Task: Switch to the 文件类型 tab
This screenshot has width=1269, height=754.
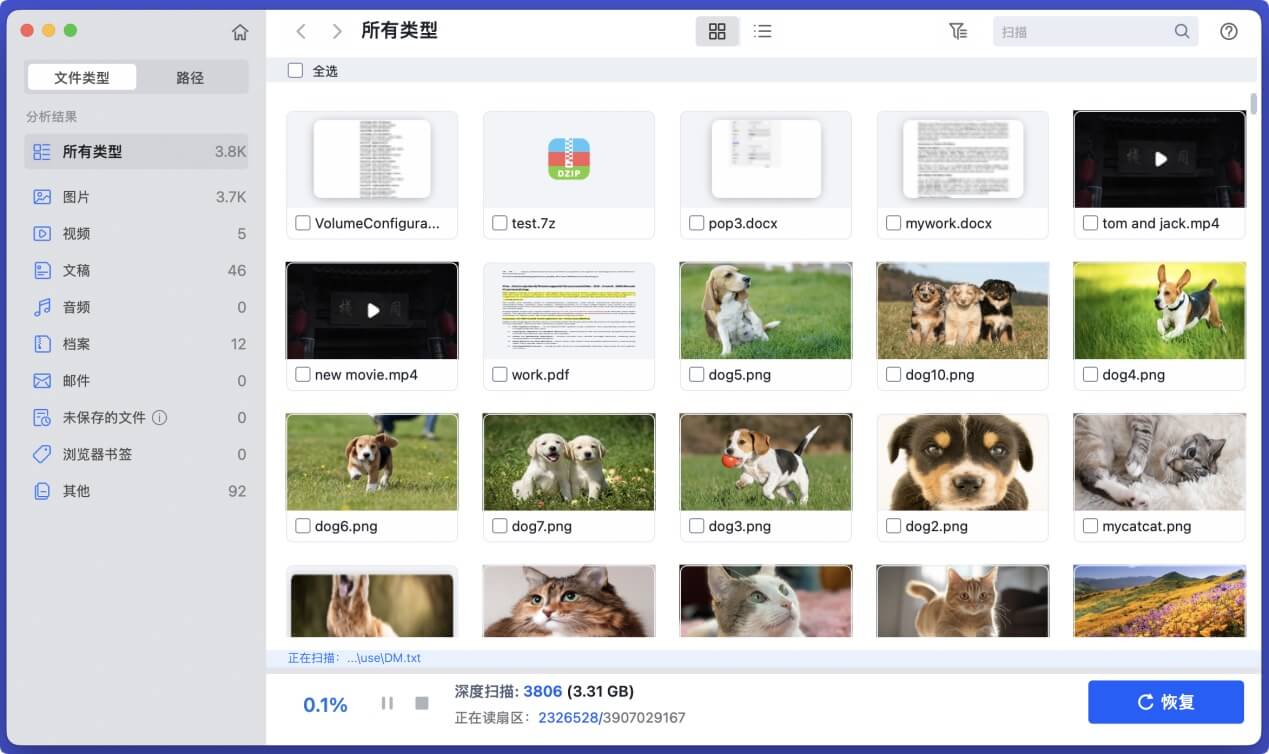Action: 81,76
